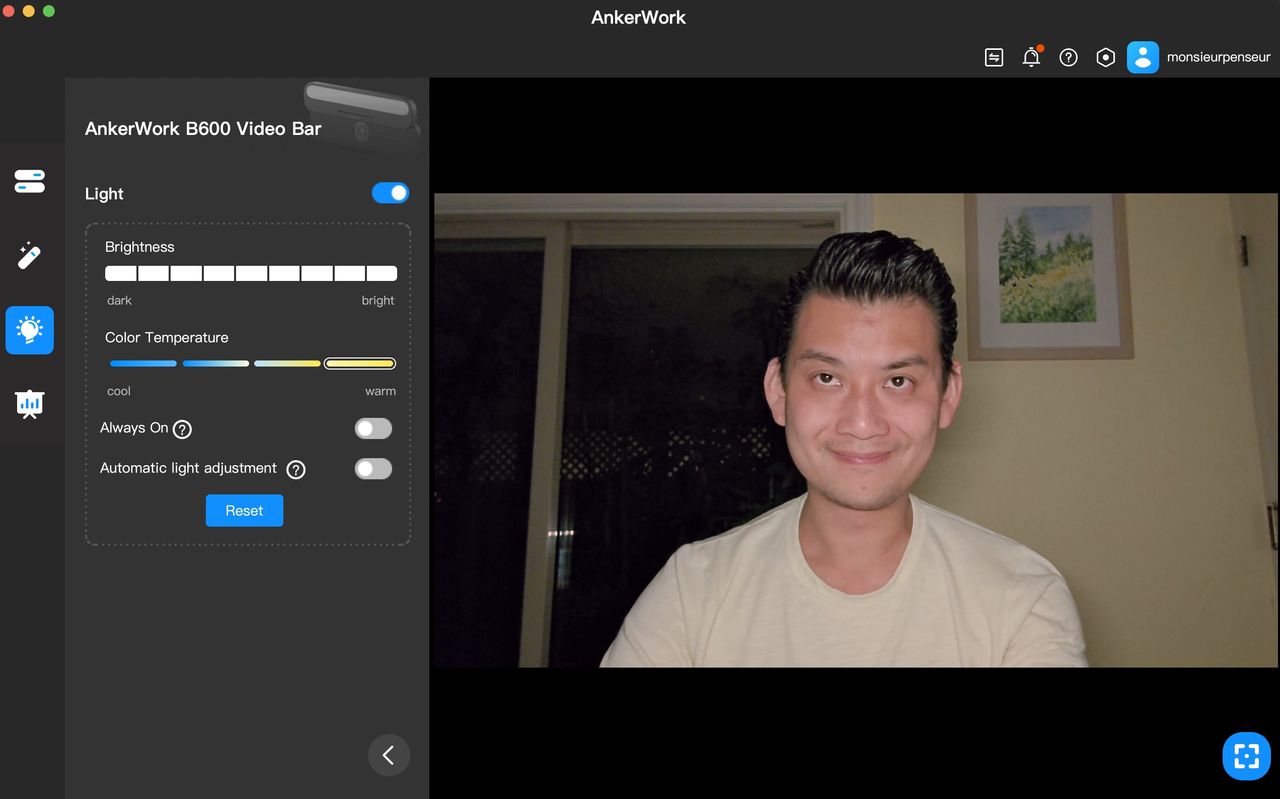This screenshot has width=1280, height=799.
Task: Click the webcam video preview
Action: [x=856, y=430]
